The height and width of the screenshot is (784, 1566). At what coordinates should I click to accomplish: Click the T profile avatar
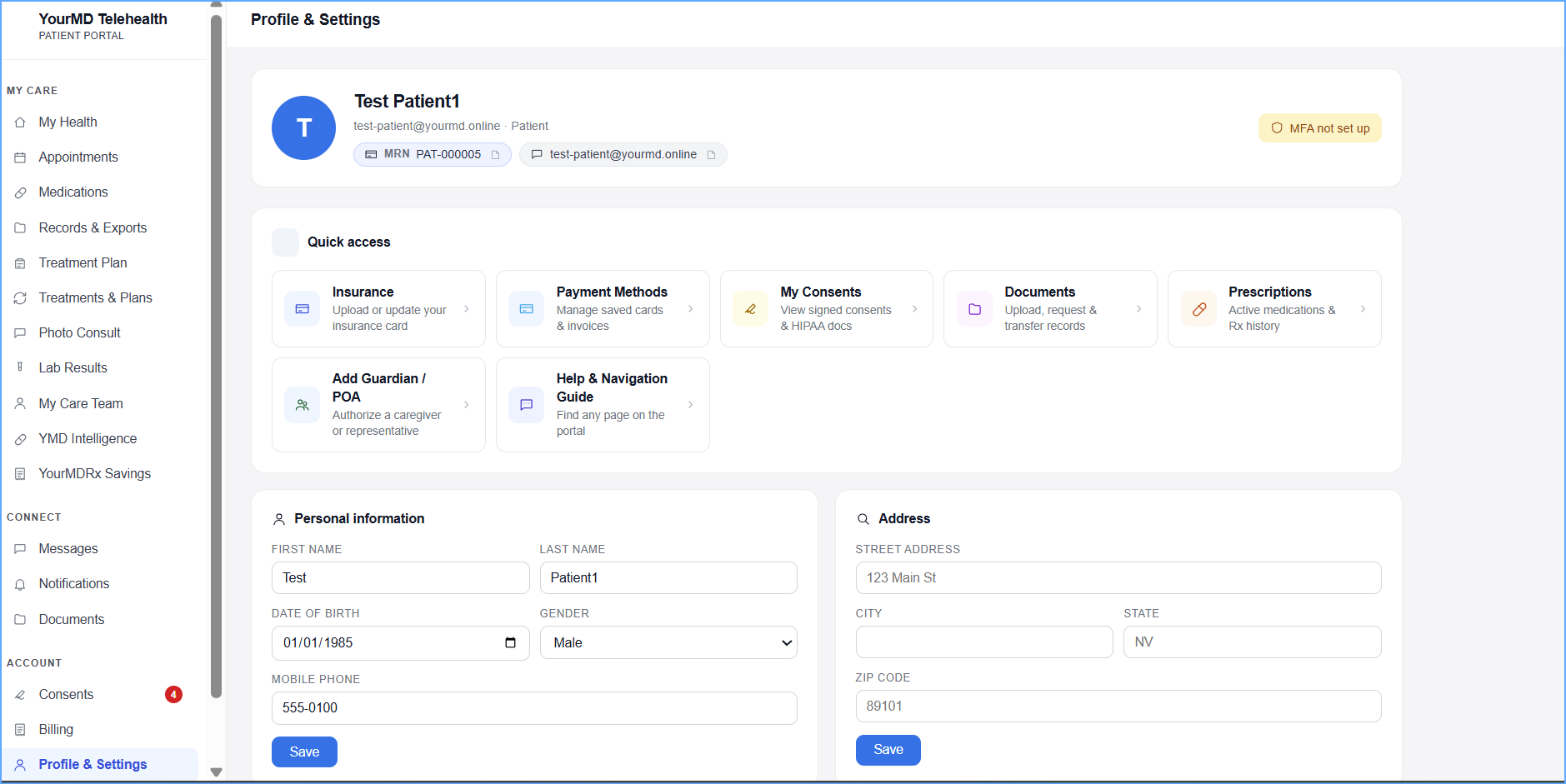click(x=304, y=128)
